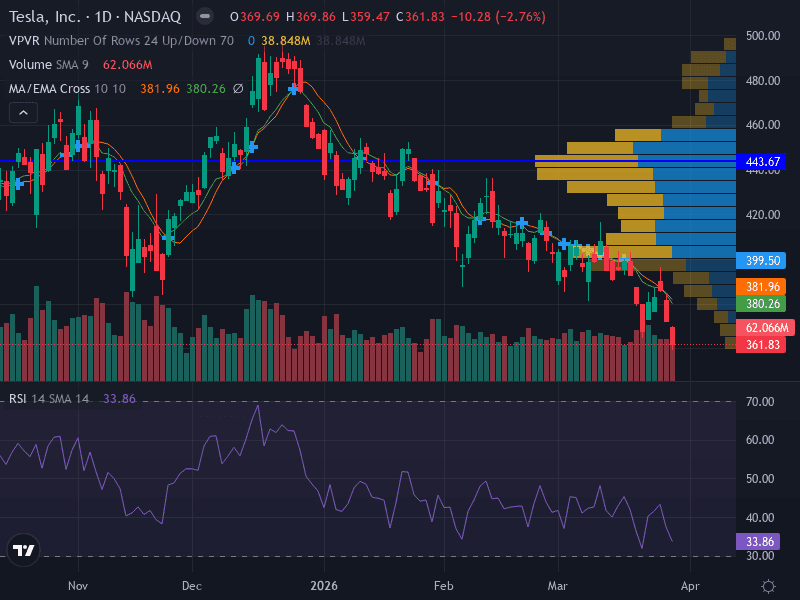Click the yellow 38.848M VPVR value
800x600 pixels.
pos(286,41)
